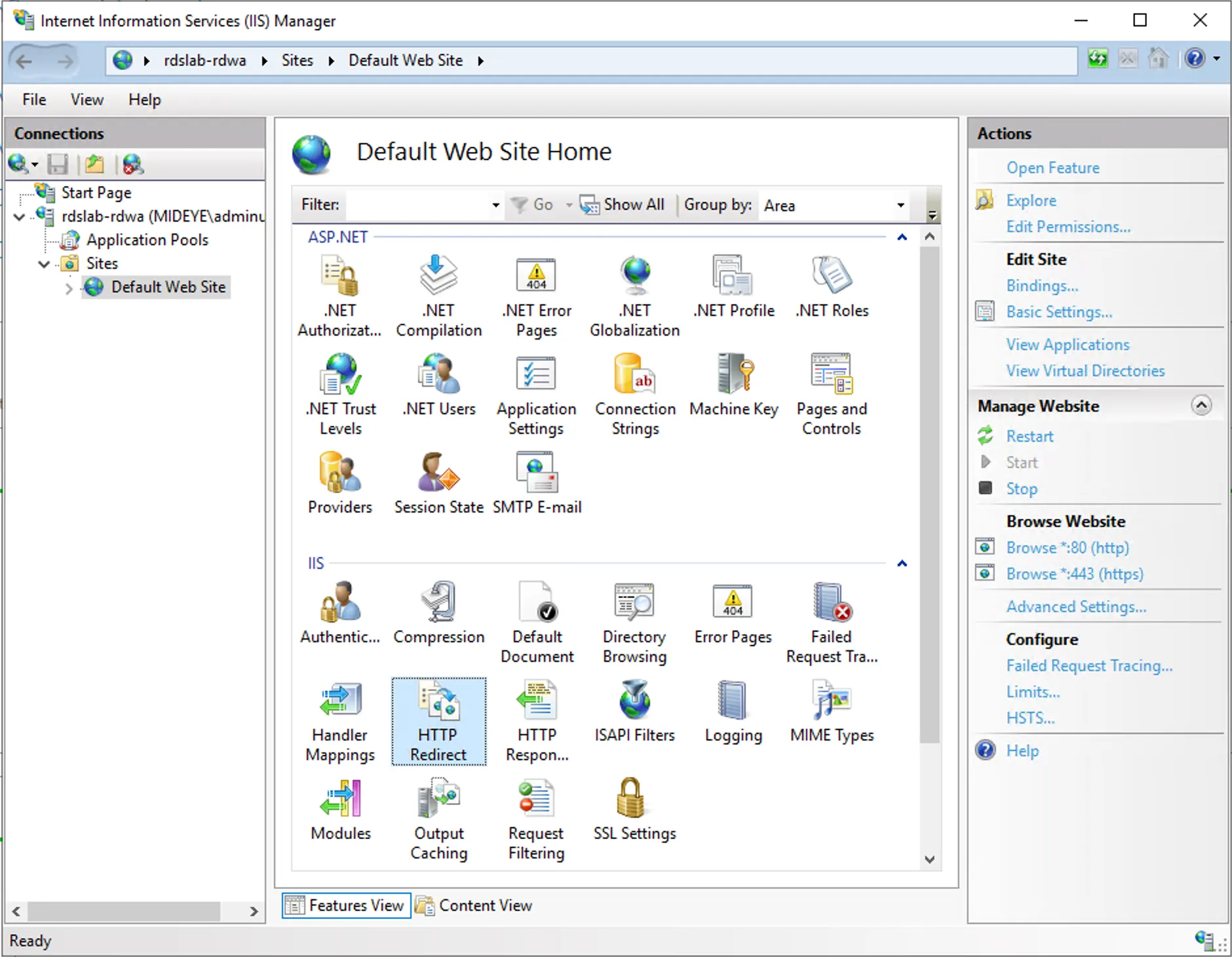The height and width of the screenshot is (957, 1232).
Task: Open the View menu
Action: 86,100
